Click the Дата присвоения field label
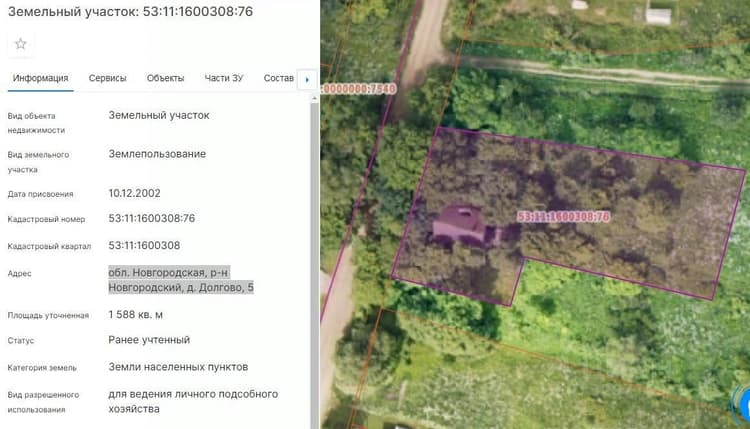 click(x=41, y=194)
